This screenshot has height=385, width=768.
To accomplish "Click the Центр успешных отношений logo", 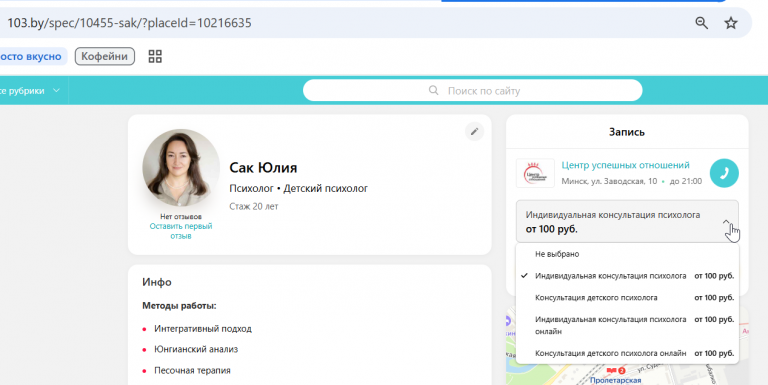I will [x=535, y=173].
